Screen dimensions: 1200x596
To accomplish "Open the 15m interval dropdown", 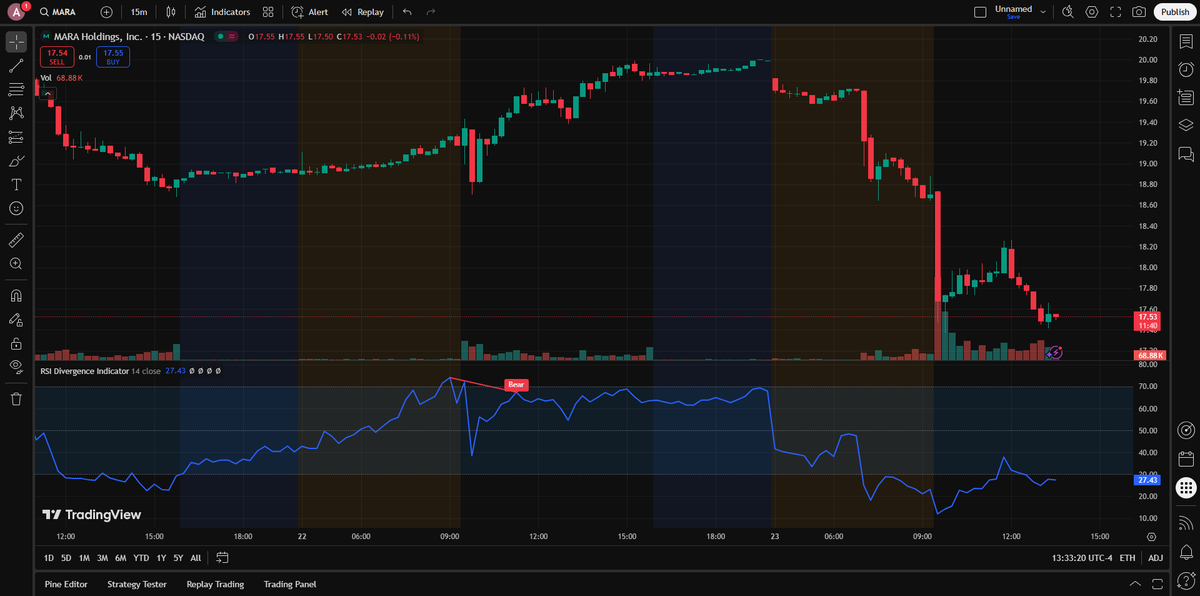I will [x=139, y=12].
